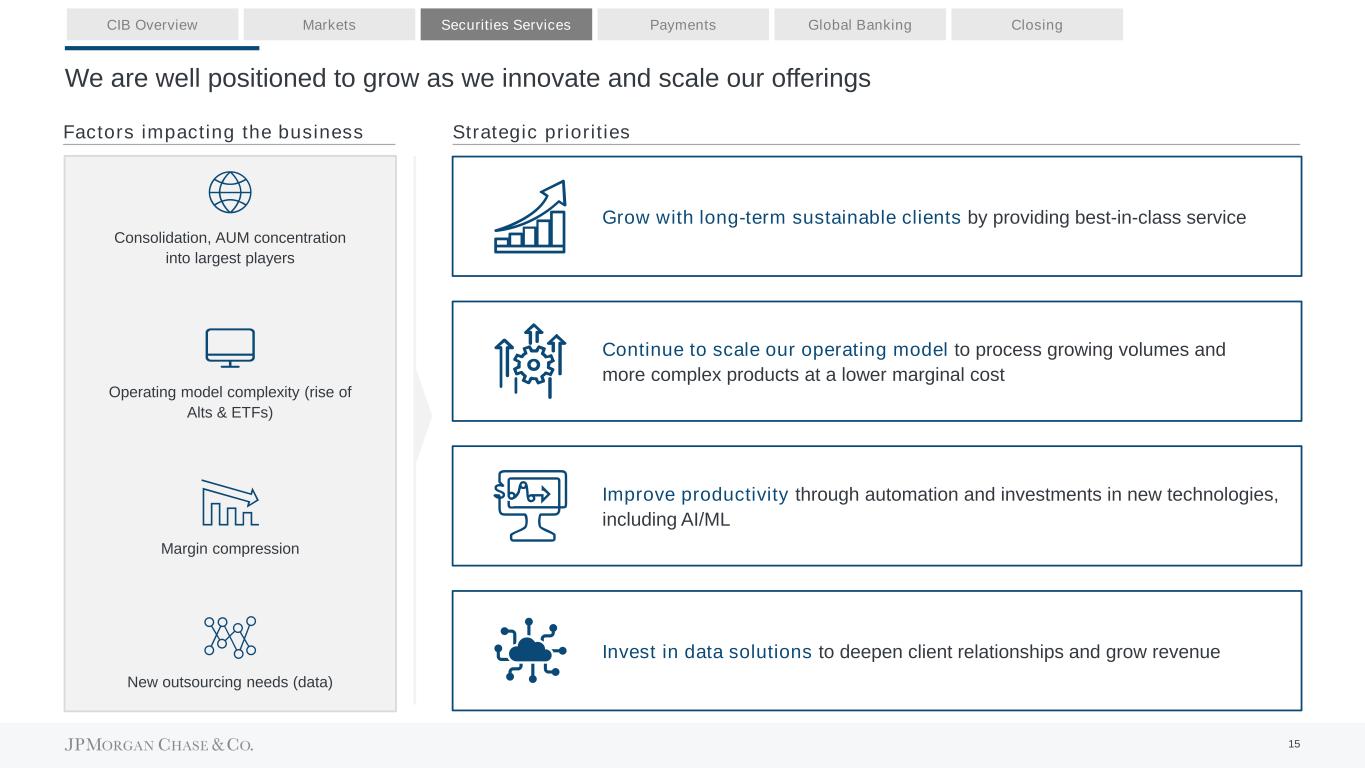Open the Global Banking tab
The width and height of the screenshot is (1365, 768).
(860, 25)
